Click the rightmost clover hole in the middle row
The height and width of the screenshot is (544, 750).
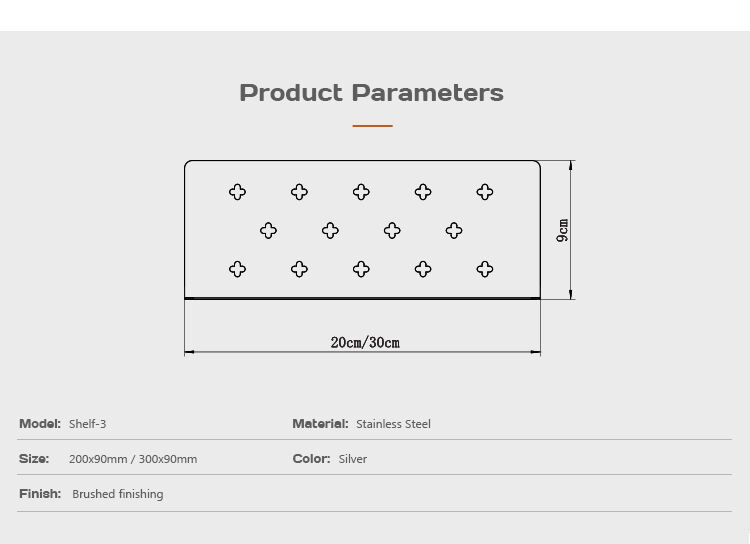click(x=454, y=231)
